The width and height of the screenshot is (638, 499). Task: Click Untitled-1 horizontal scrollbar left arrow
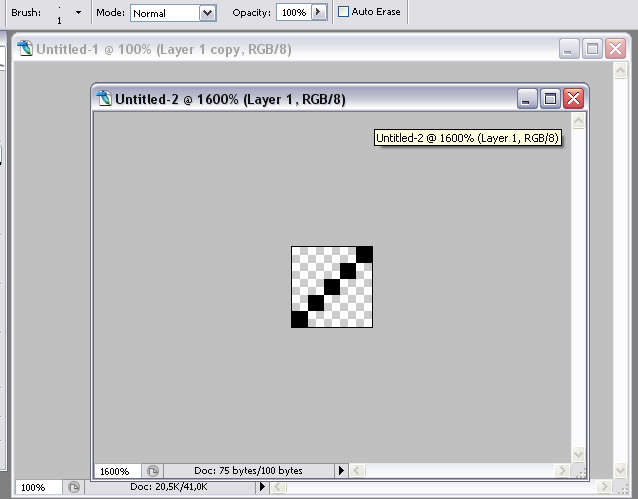pyautogui.click(x=278, y=487)
